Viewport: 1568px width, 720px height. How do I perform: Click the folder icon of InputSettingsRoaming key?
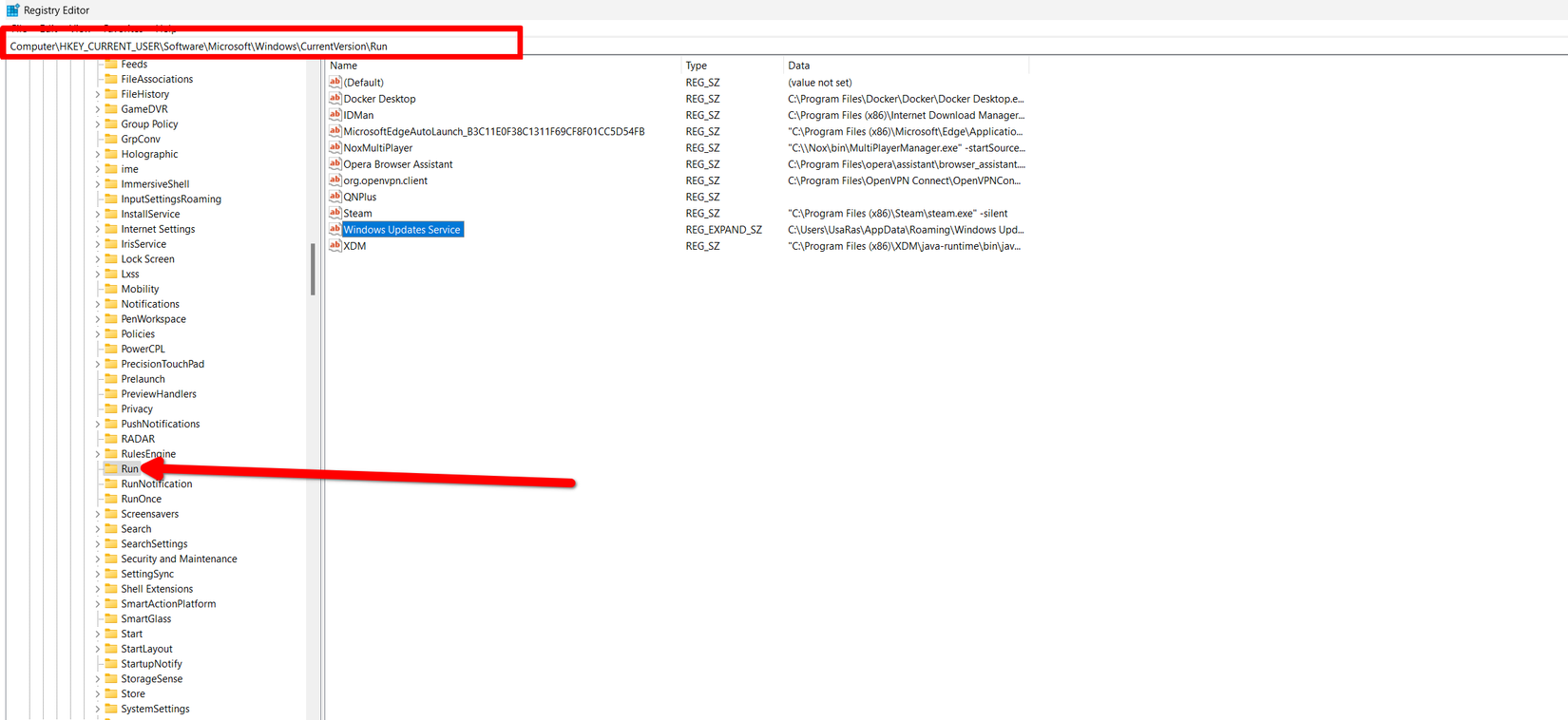click(x=111, y=199)
